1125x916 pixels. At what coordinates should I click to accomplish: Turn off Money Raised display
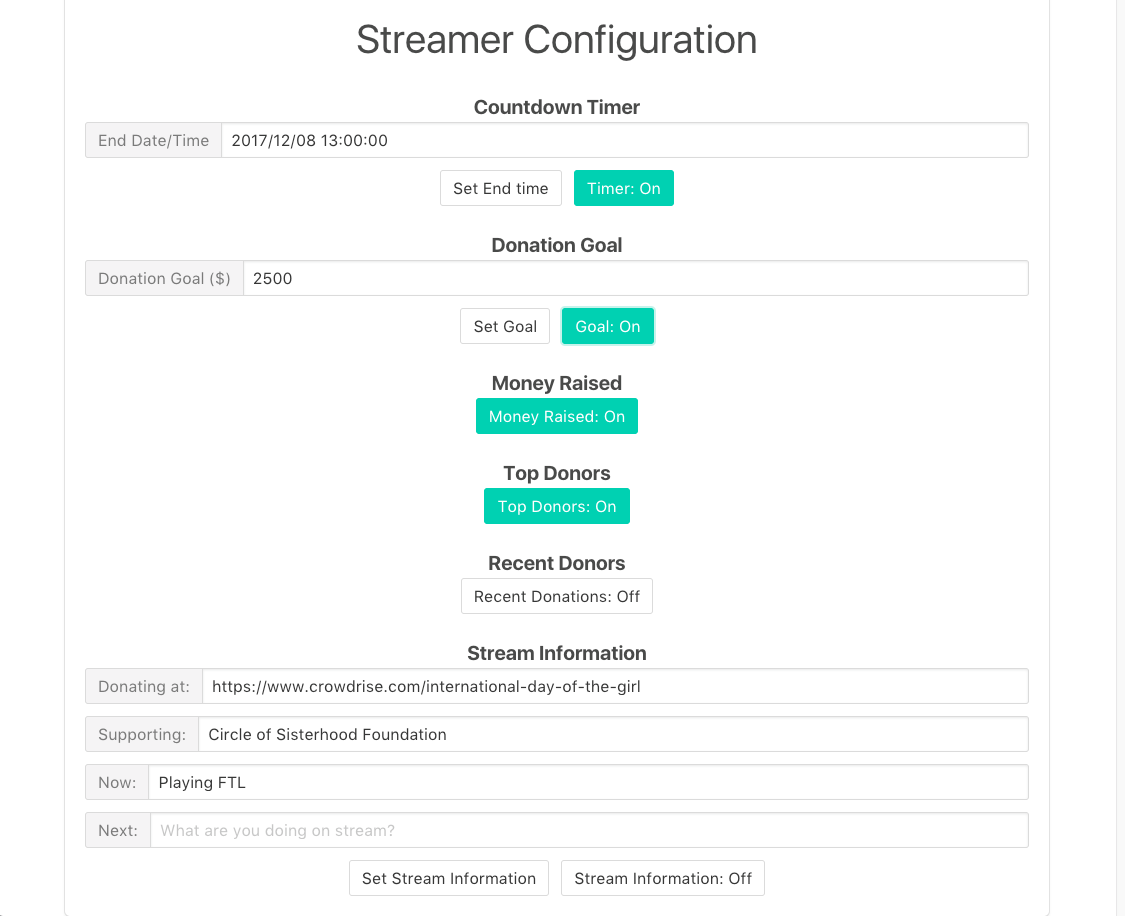click(x=557, y=416)
